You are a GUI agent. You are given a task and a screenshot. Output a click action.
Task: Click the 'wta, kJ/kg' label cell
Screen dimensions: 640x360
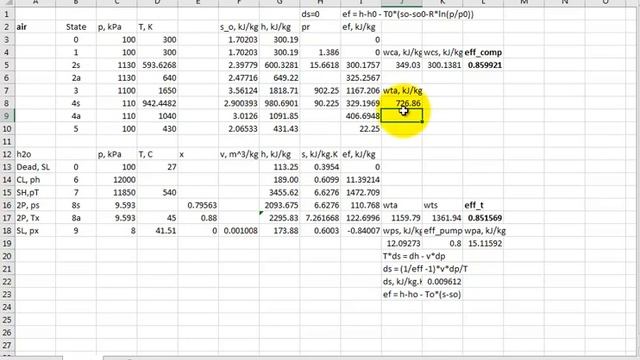click(402, 91)
